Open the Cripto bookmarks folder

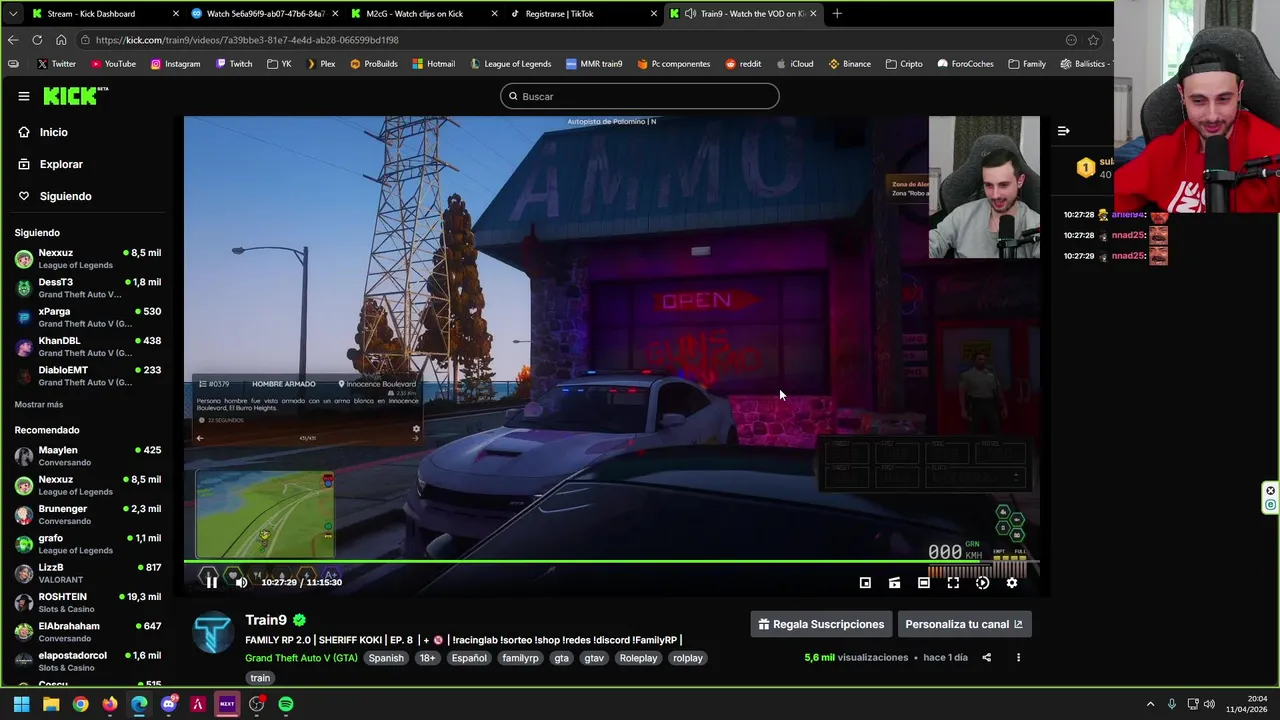(x=903, y=64)
